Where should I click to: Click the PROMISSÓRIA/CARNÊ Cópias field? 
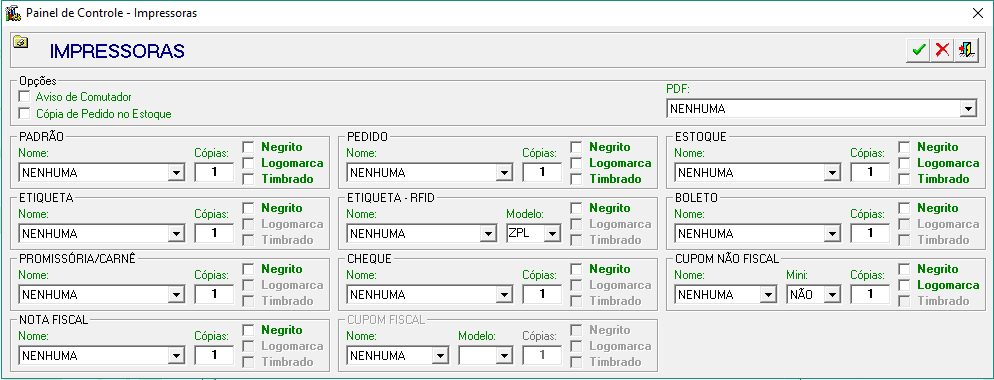pyautogui.click(x=214, y=295)
